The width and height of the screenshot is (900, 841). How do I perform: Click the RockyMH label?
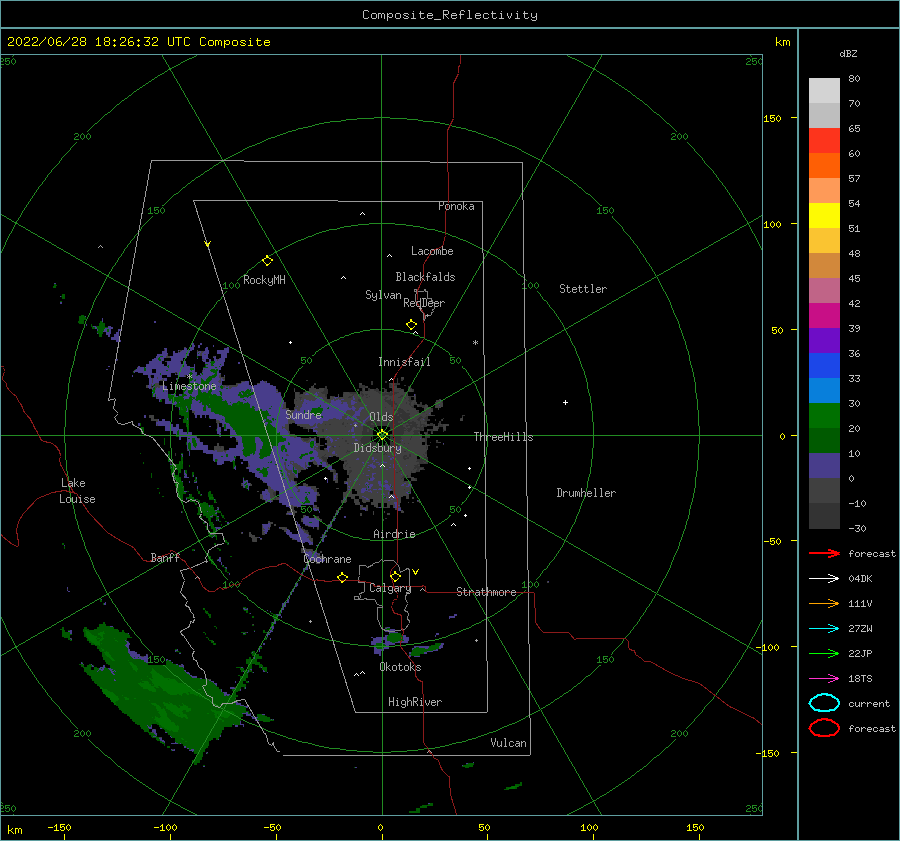264,280
